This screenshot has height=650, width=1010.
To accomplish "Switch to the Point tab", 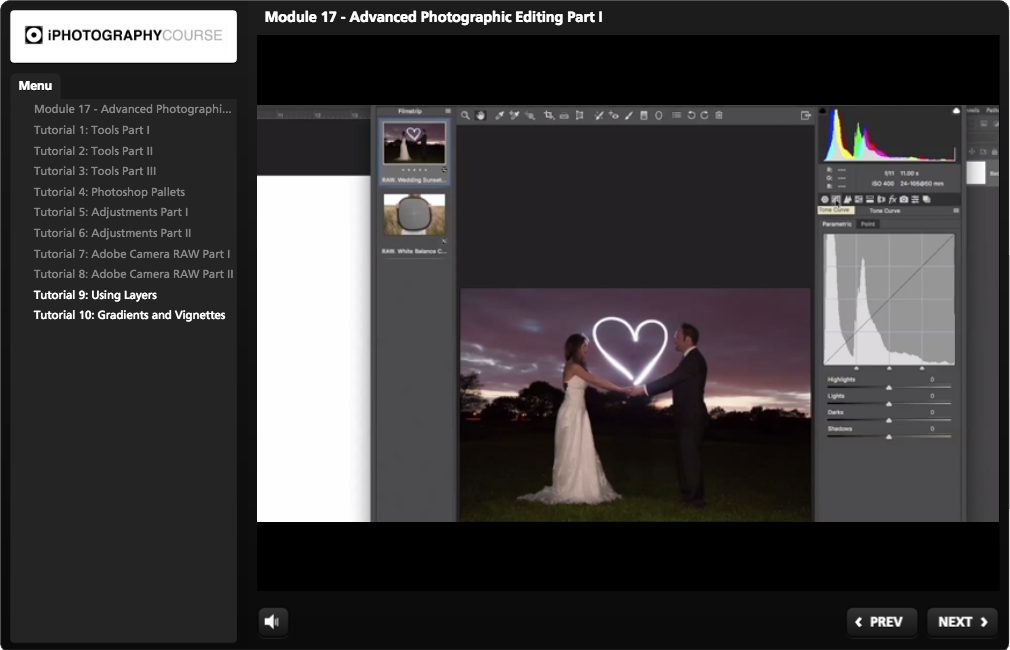I will point(868,224).
